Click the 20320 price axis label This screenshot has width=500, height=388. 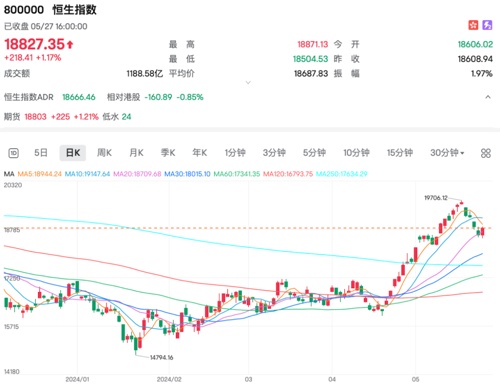[13, 185]
